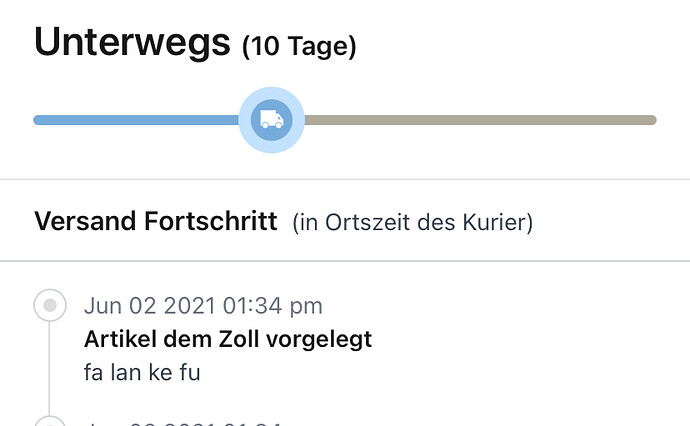690x426 pixels.
Task: Click the (10 Tage) duration label
Action: click(299, 46)
